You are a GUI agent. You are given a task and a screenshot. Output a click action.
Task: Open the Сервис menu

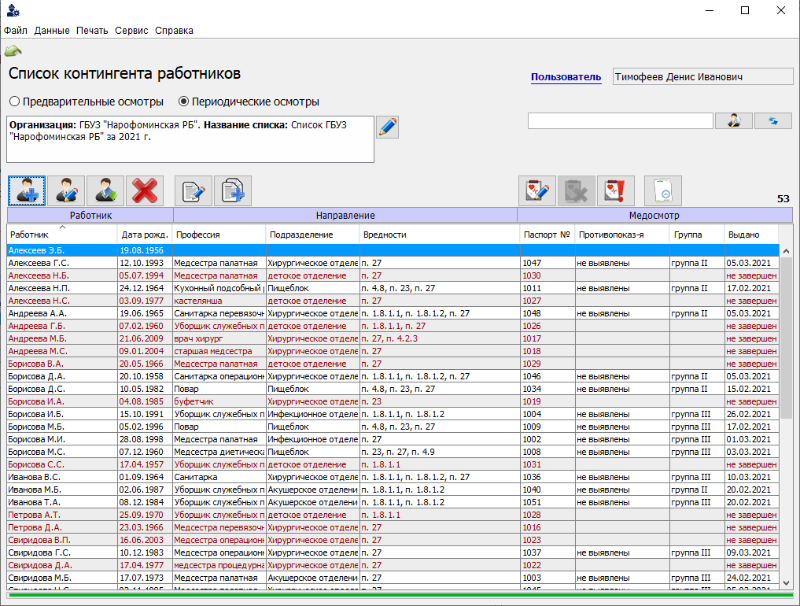132,30
